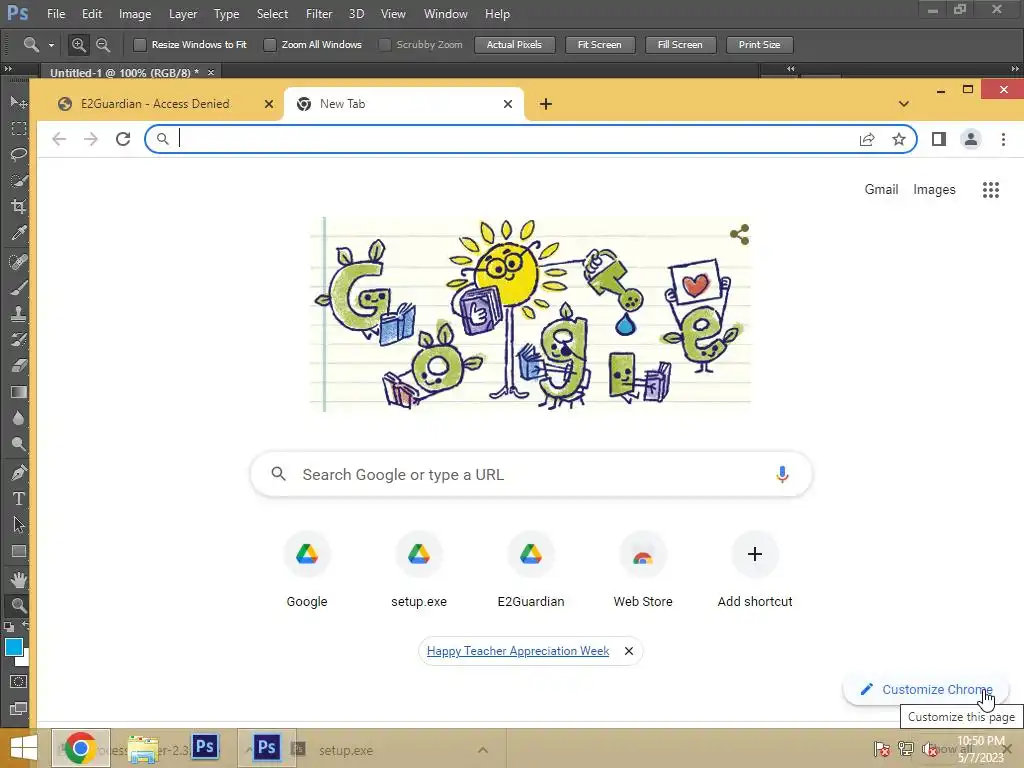The image size is (1024, 768).
Task: Open the Image menu
Action: click(x=135, y=14)
